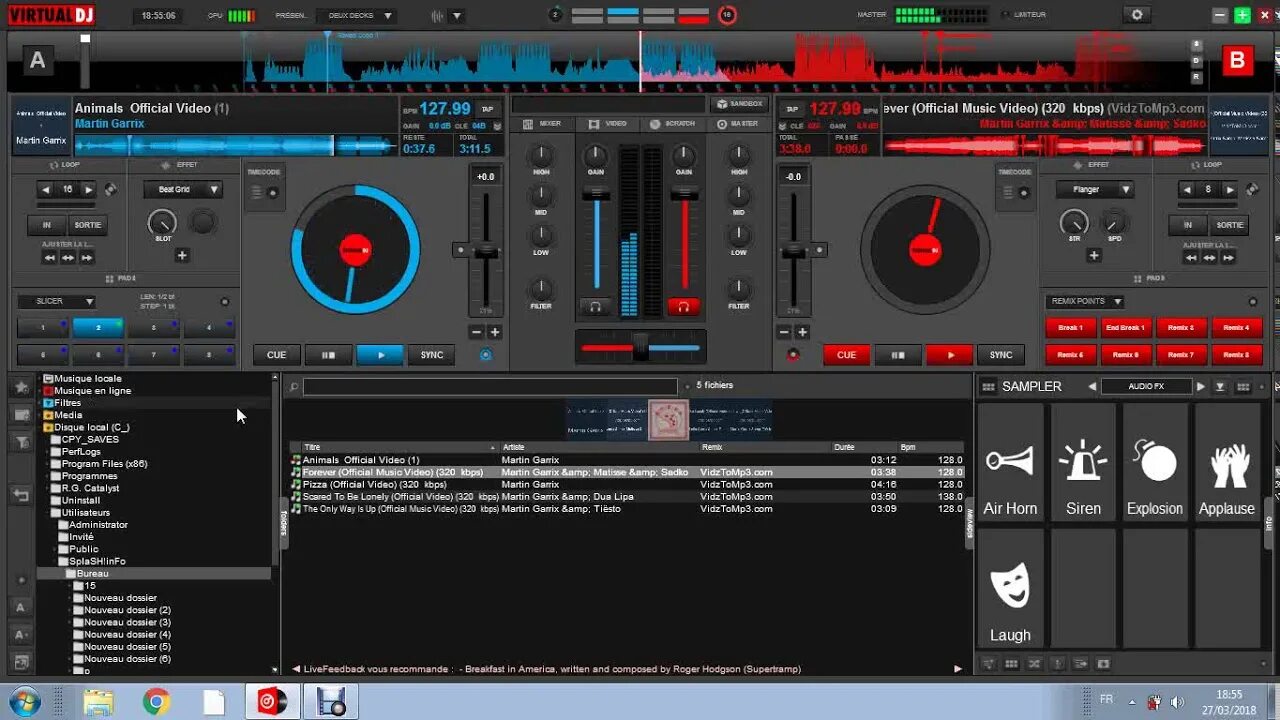Viewport: 1280px width, 720px height.
Task: Toggle right channel red headphone cue
Action: click(x=684, y=306)
